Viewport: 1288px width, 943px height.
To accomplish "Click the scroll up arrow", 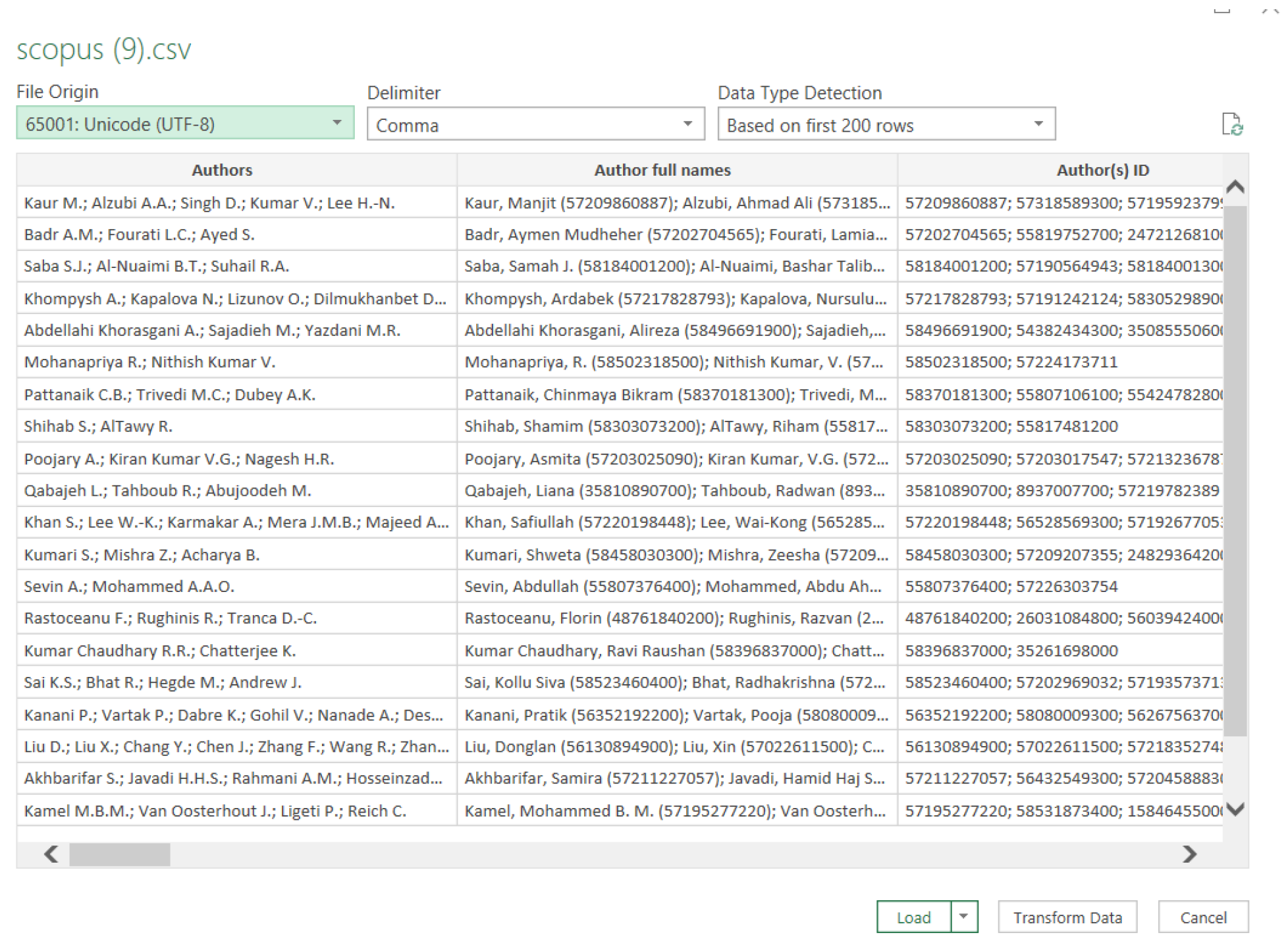I will coord(1235,186).
